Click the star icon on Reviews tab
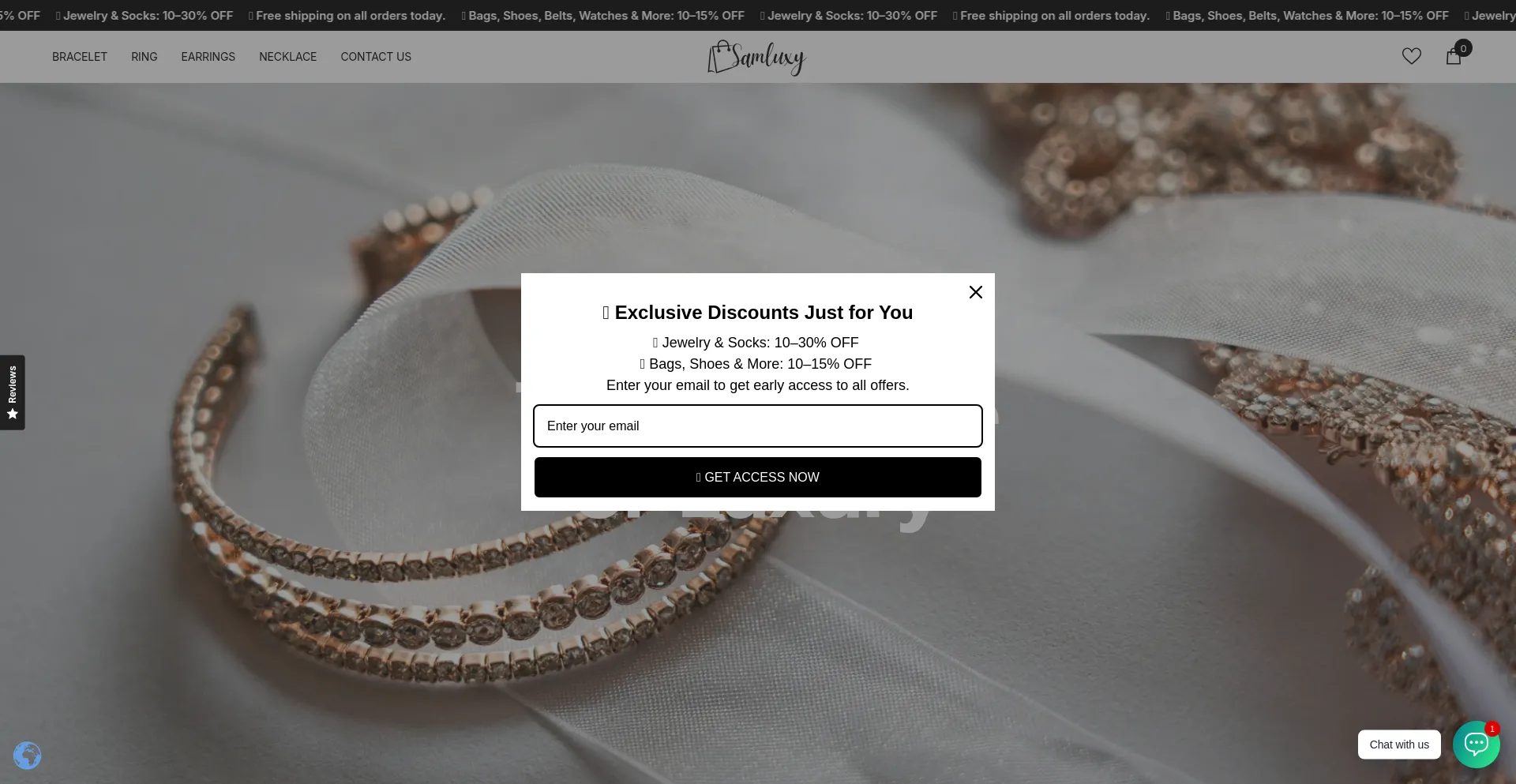The height and width of the screenshot is (784, 1516). [x=13, y=415]
